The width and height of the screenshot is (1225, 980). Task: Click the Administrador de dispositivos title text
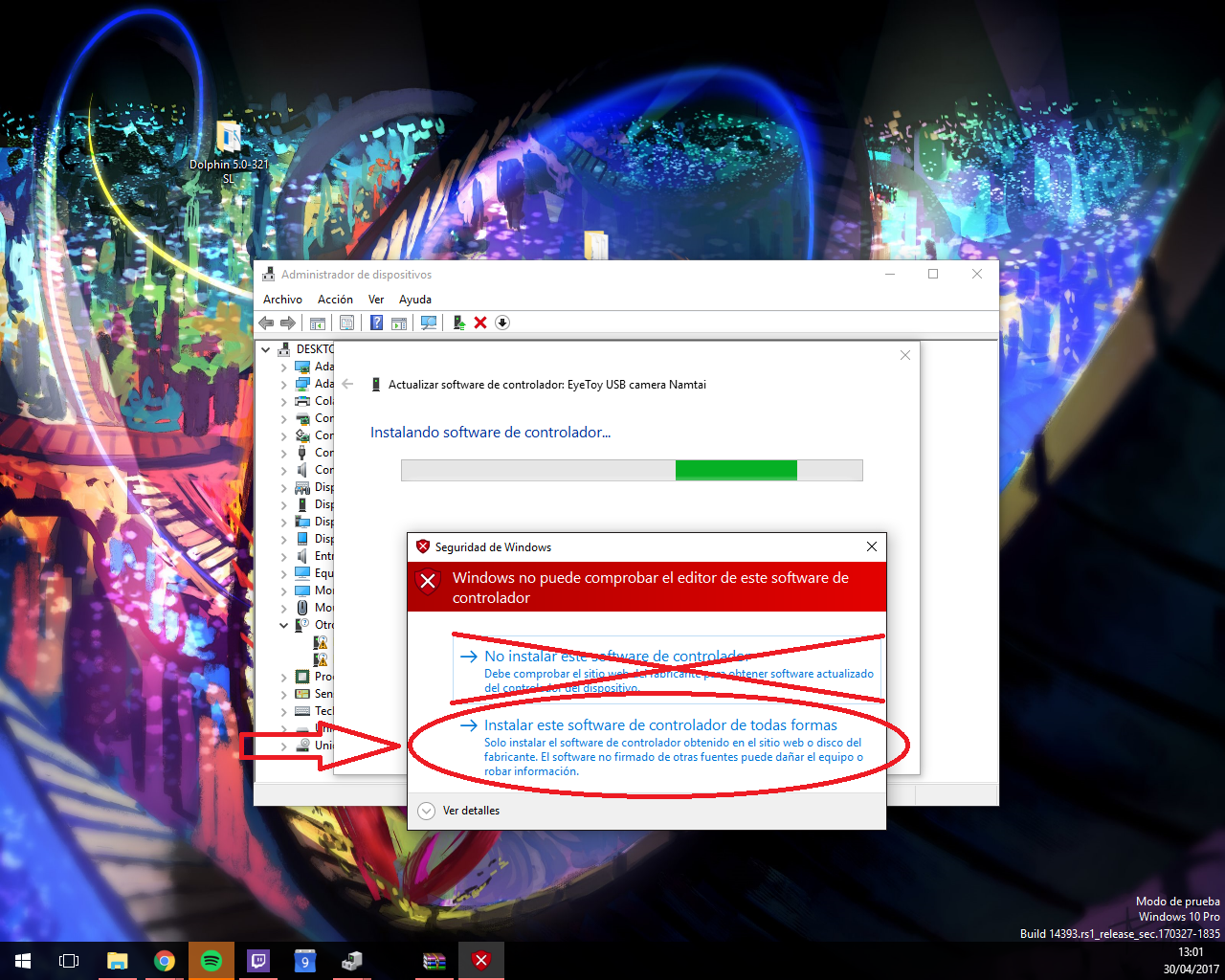356,275
